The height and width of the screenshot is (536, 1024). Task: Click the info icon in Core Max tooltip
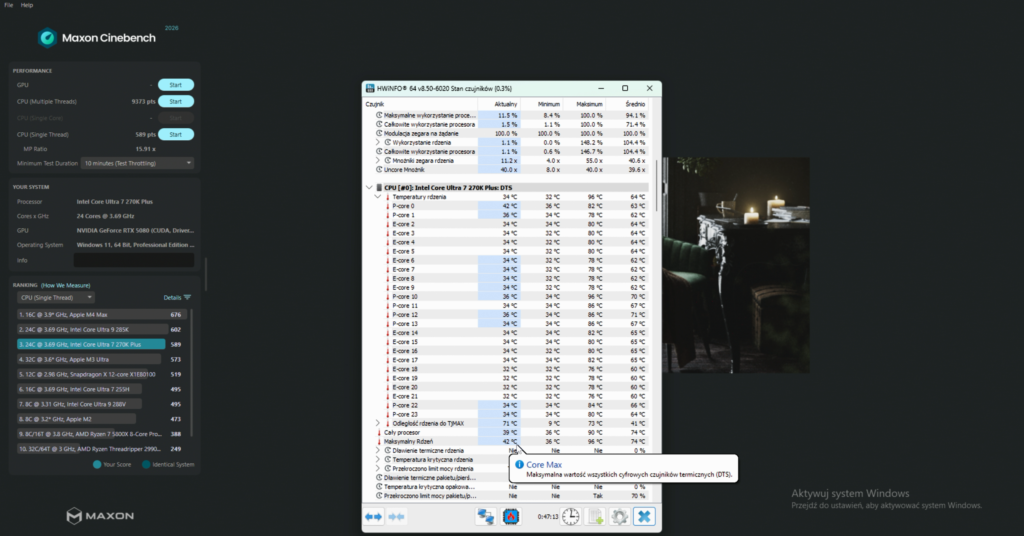519,464
